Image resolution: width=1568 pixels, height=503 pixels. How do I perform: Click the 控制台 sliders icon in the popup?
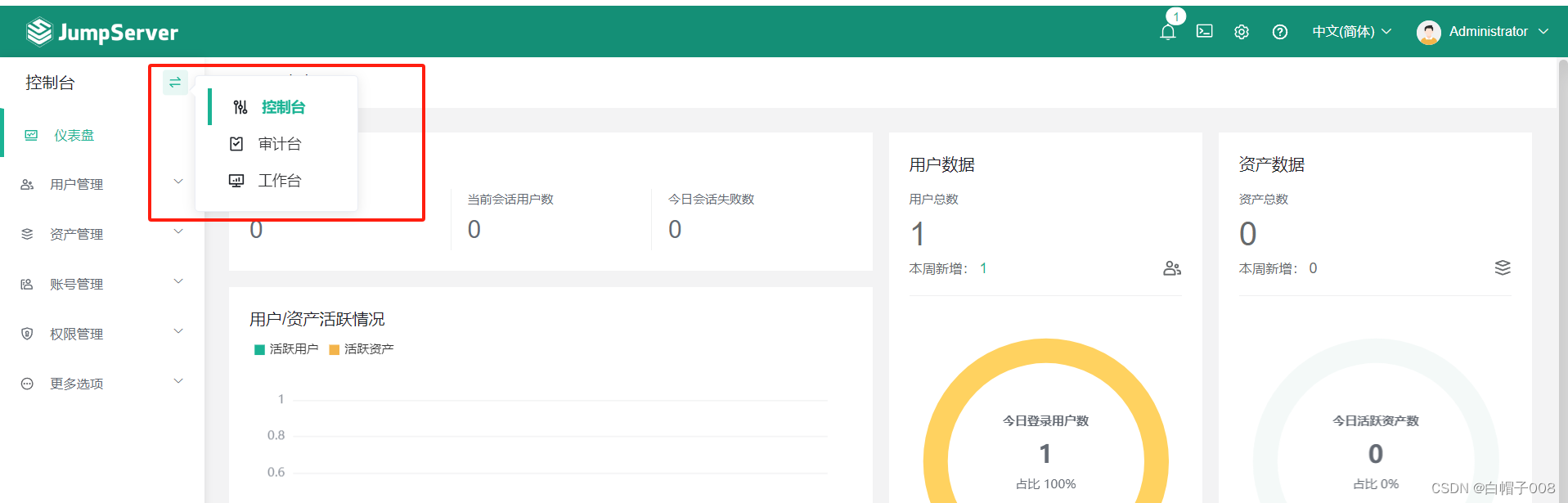tap(240, 107)
